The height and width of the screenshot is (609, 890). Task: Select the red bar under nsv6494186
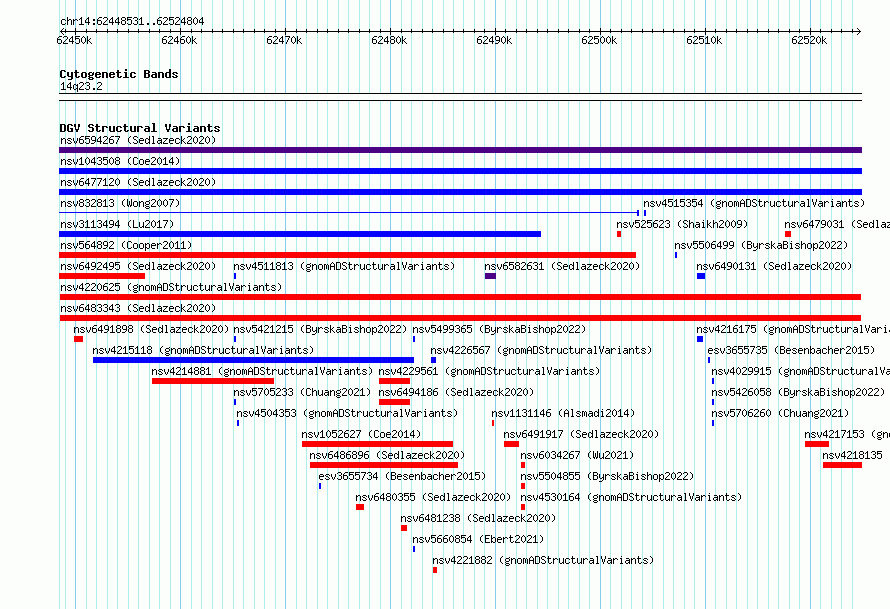point(394,402)
